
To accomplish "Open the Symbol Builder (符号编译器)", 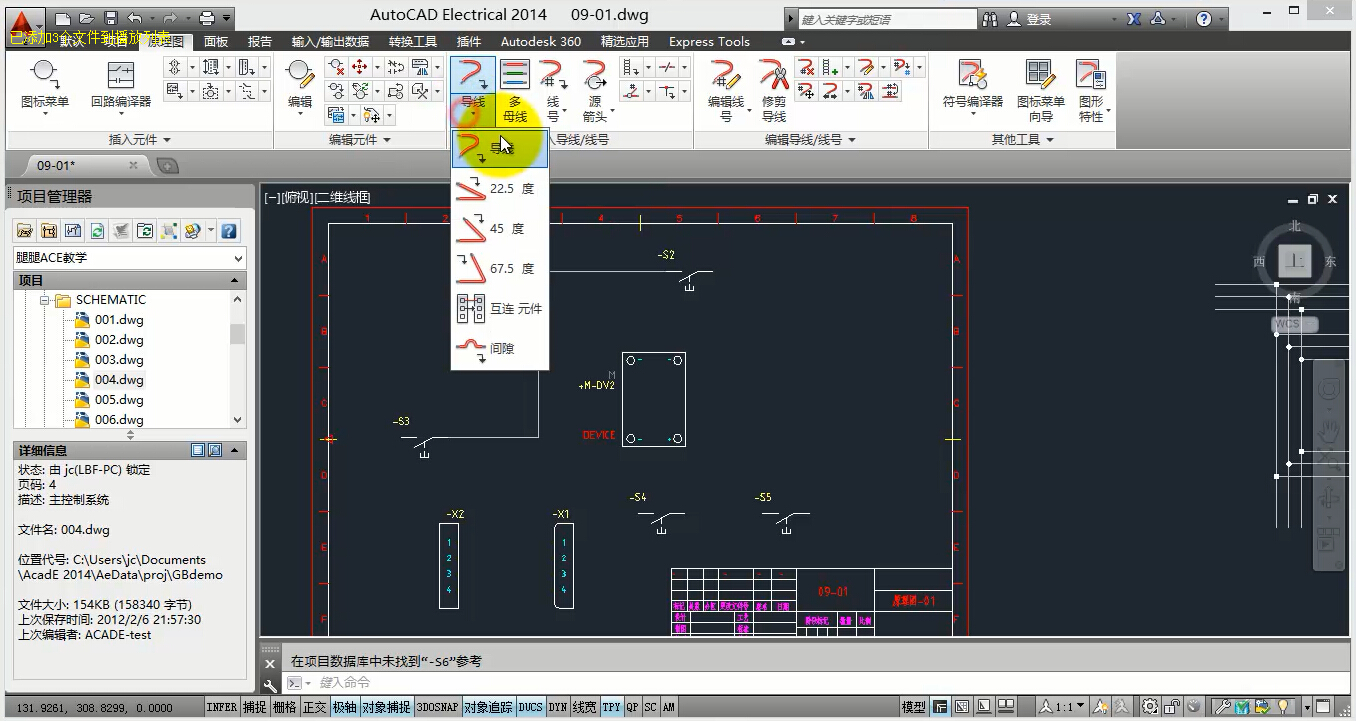I will pyautogui.click(x=972, y=86).
